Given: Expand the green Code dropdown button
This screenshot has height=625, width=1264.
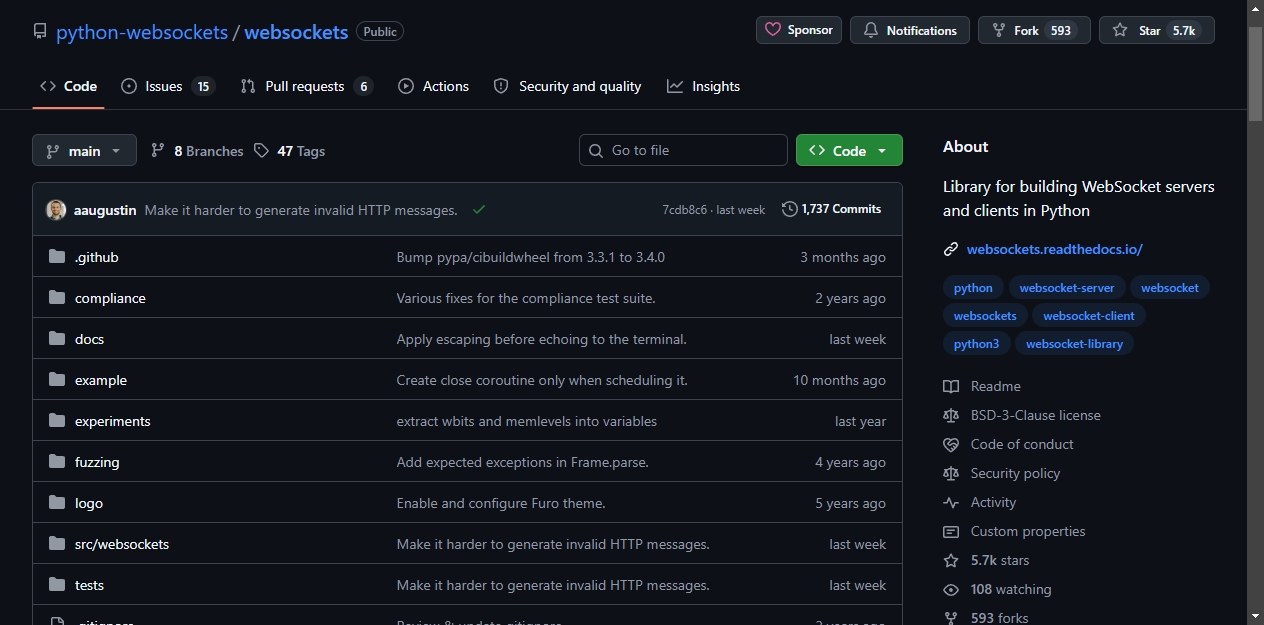Looking at the screenshot, I should 849,150.
